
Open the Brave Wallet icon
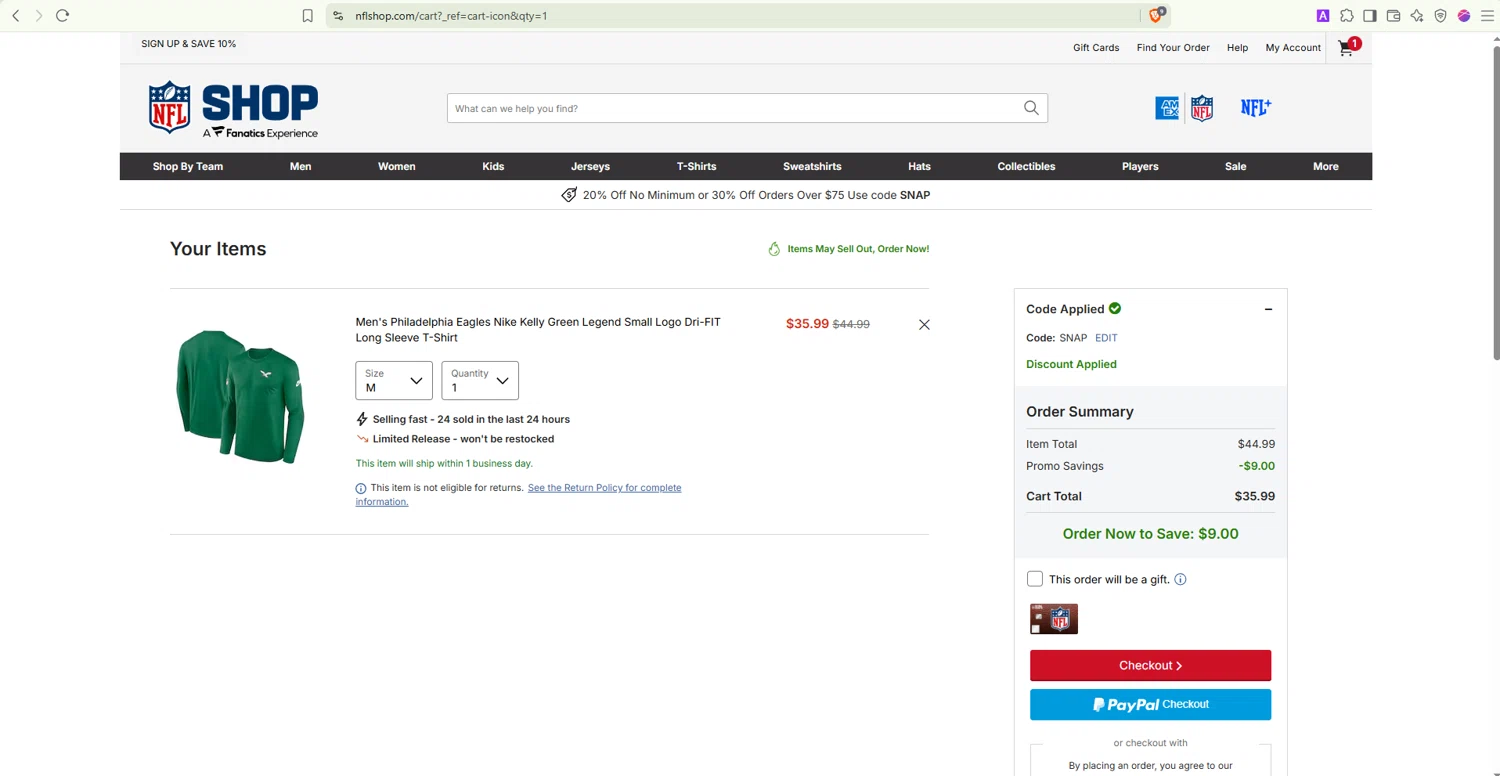tap(1394, 16)
